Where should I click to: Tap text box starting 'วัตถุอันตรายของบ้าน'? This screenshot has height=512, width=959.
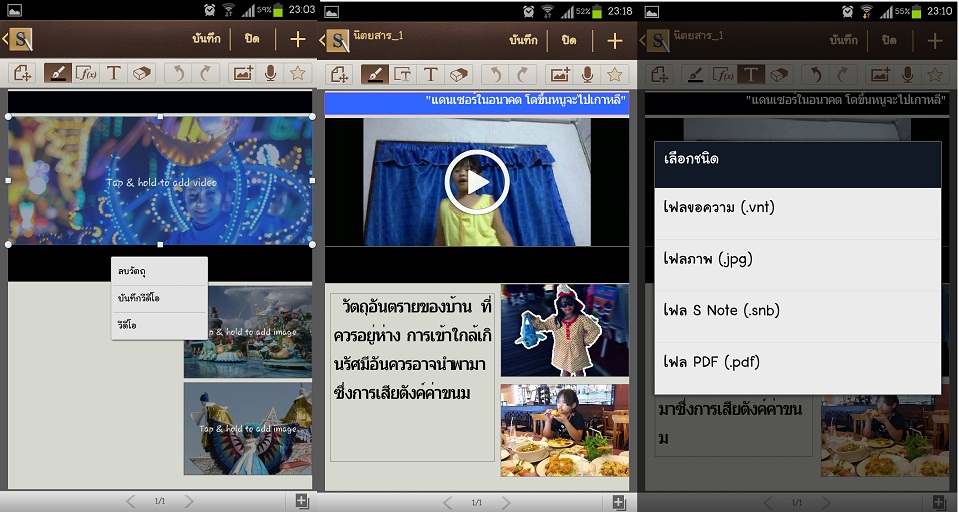tap(412, 377)
